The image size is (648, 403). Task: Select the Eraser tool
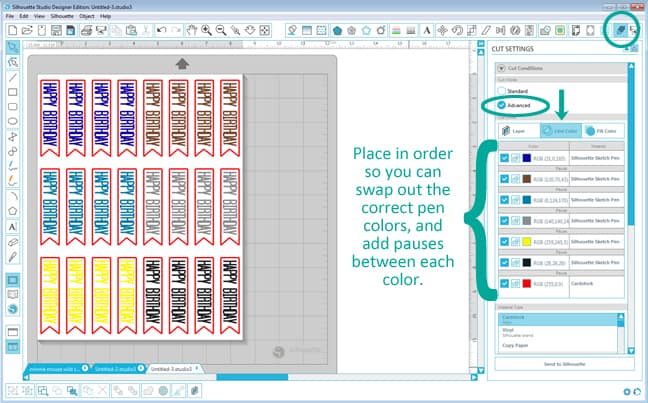pyautogui.click(x=13, y=241)
